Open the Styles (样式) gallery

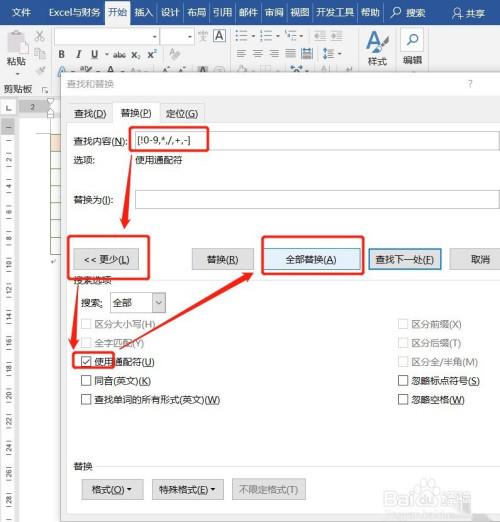click(x=377, y=48)
